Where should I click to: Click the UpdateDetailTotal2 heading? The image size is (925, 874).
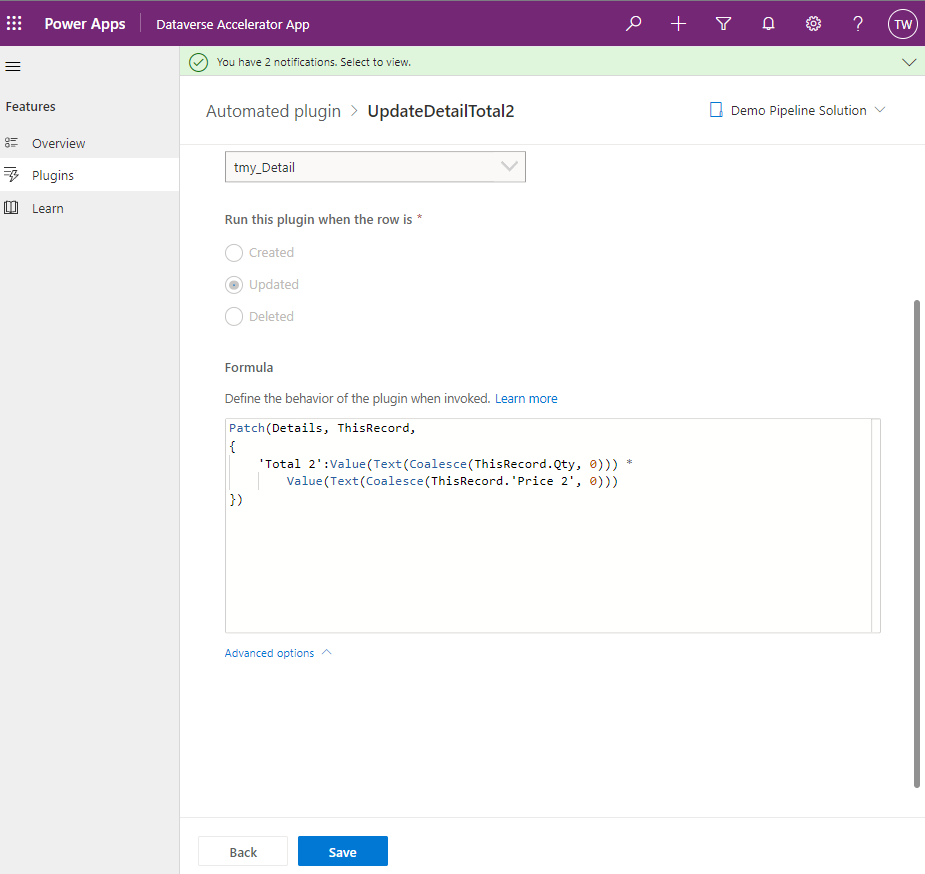point(441,111)
